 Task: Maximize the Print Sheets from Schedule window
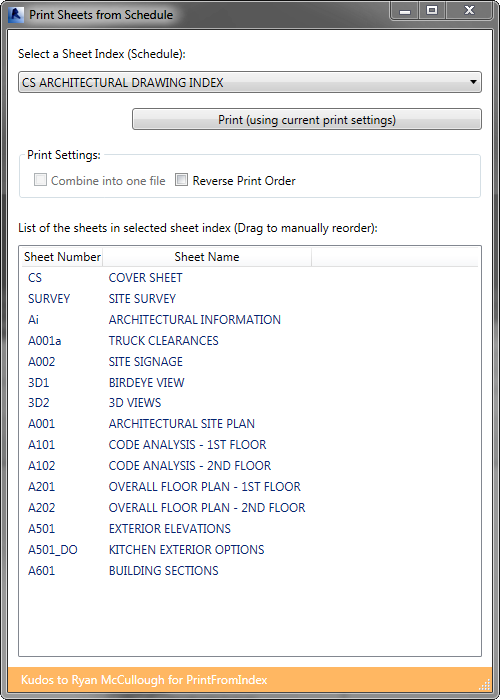coord(432,11)
